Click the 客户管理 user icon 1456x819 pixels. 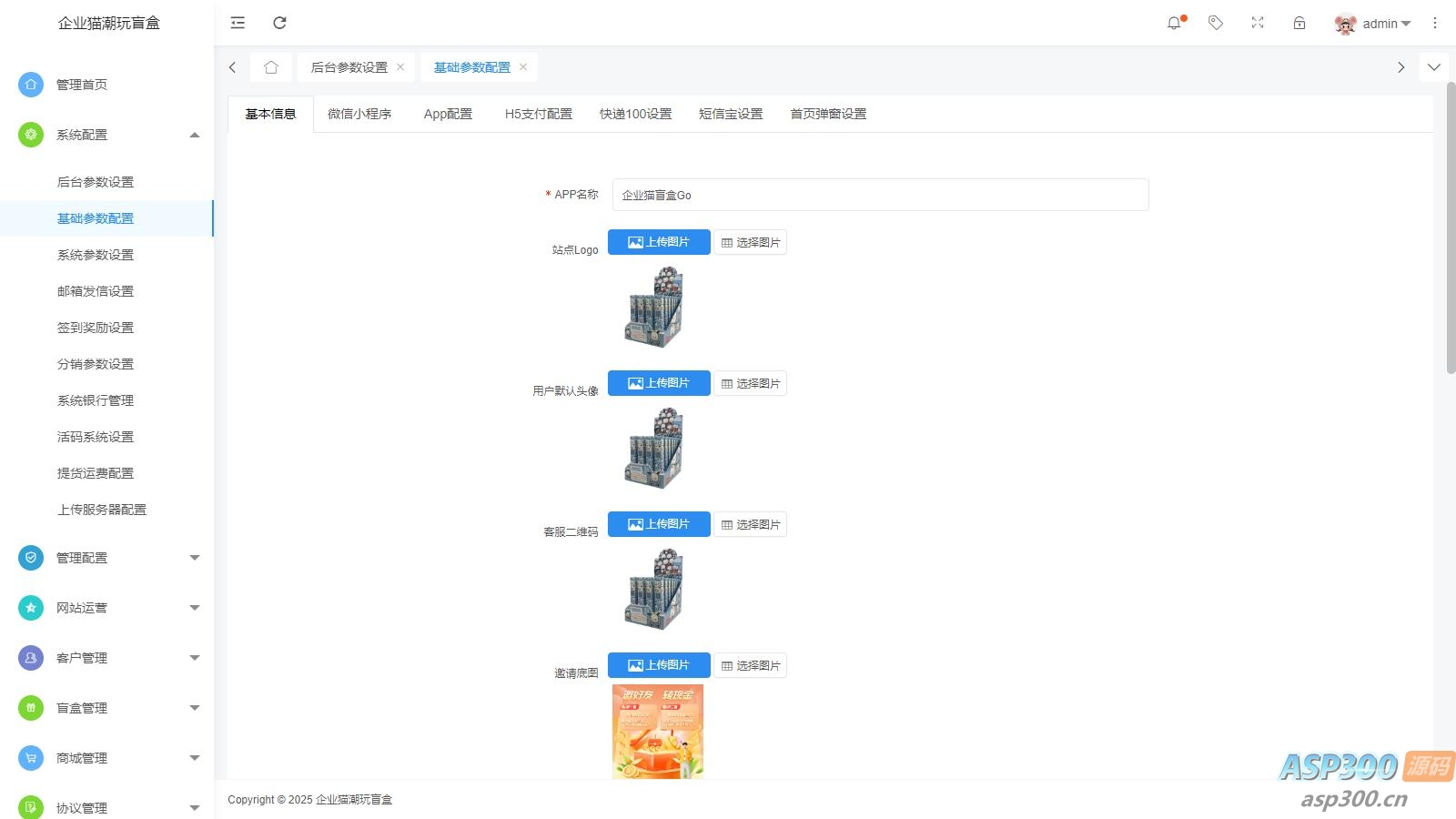click(30, 657)
